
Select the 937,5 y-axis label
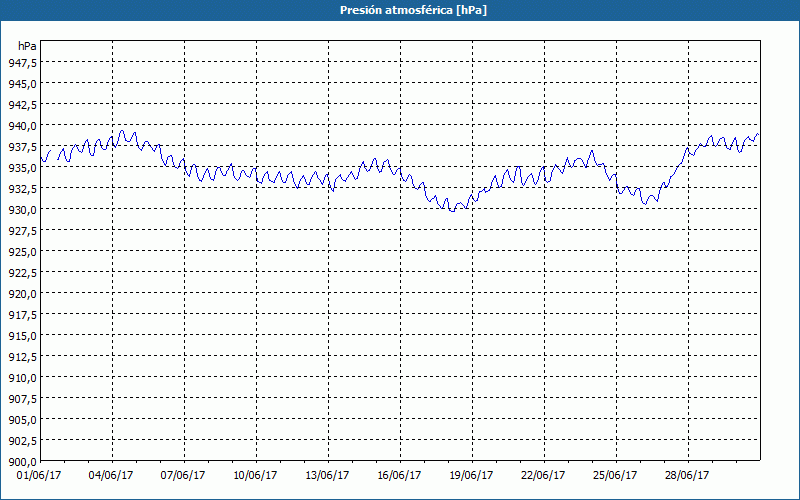pyautogui.click(x=22, y=146)
